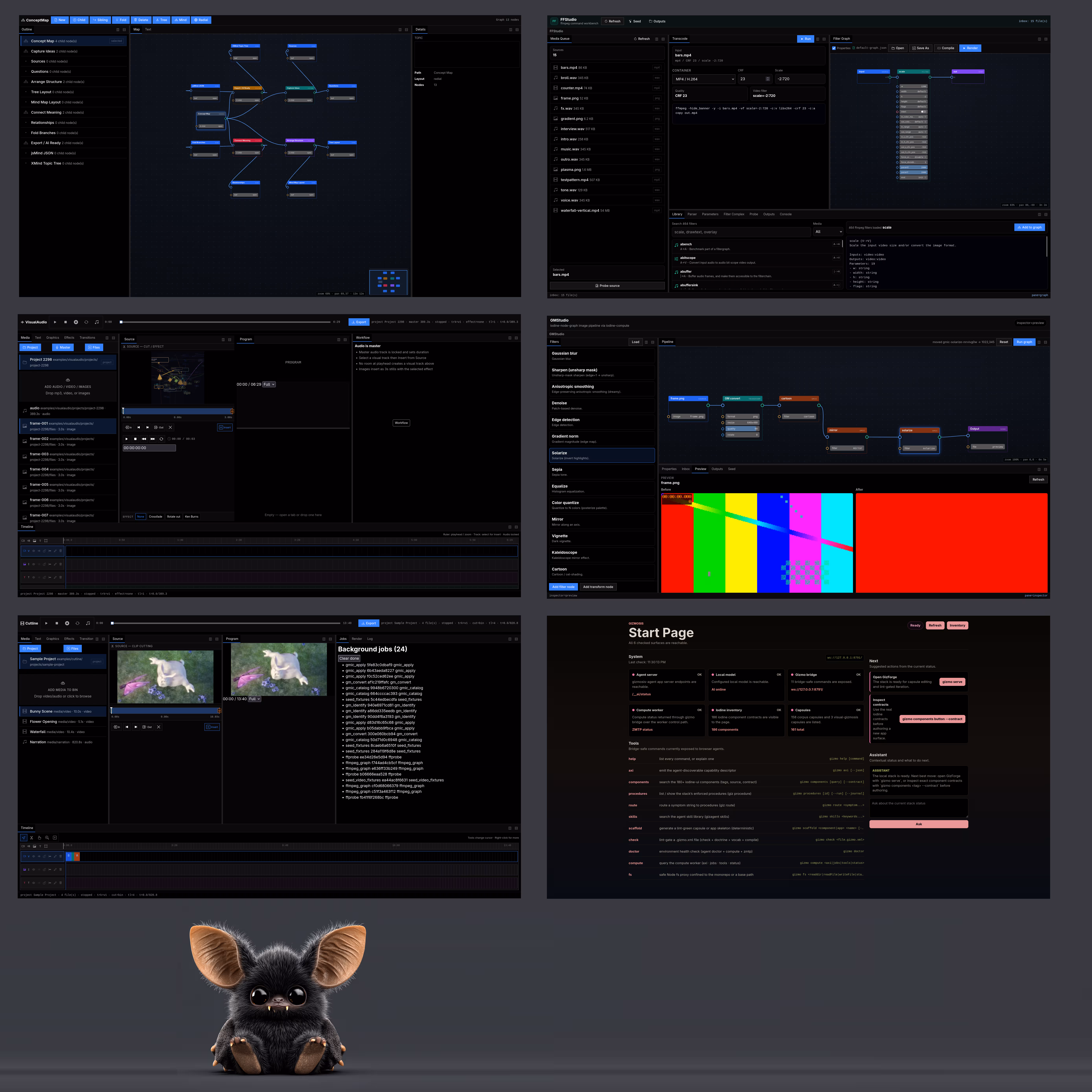Select the hand tool in Cutline timeline

tap(40, 838)
